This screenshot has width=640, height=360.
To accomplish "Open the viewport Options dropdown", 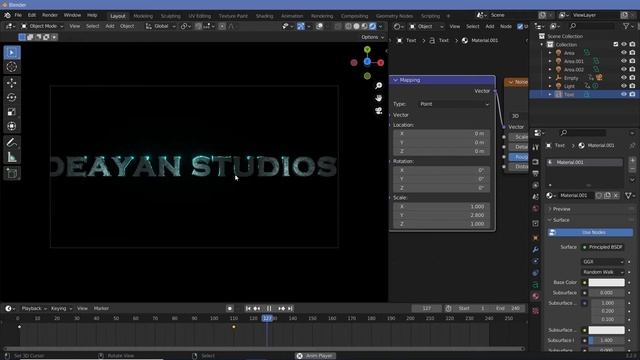I will [x=373, y=37].
